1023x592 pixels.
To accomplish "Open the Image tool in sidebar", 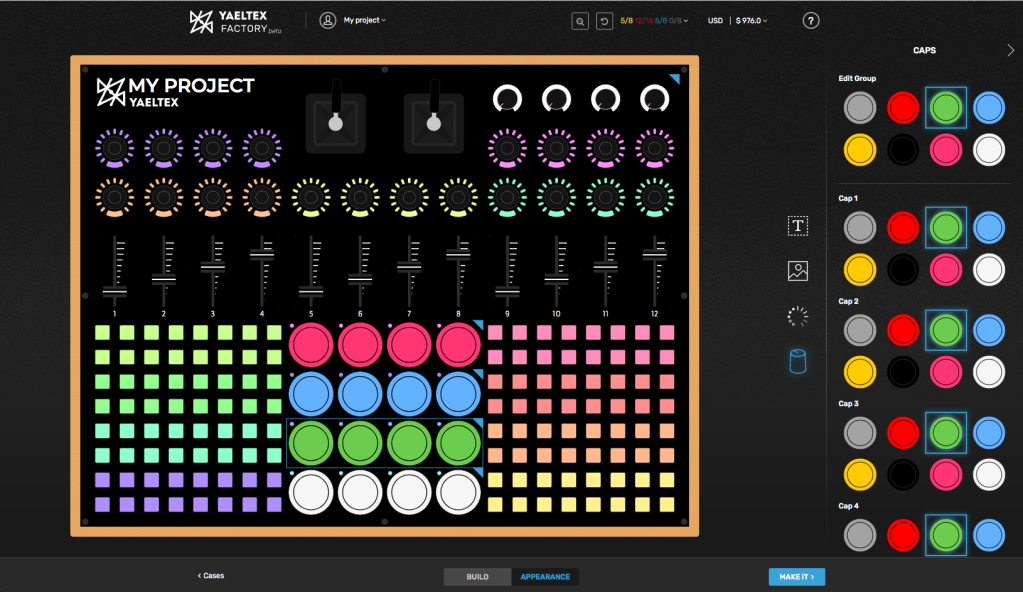I will [798, 270].
